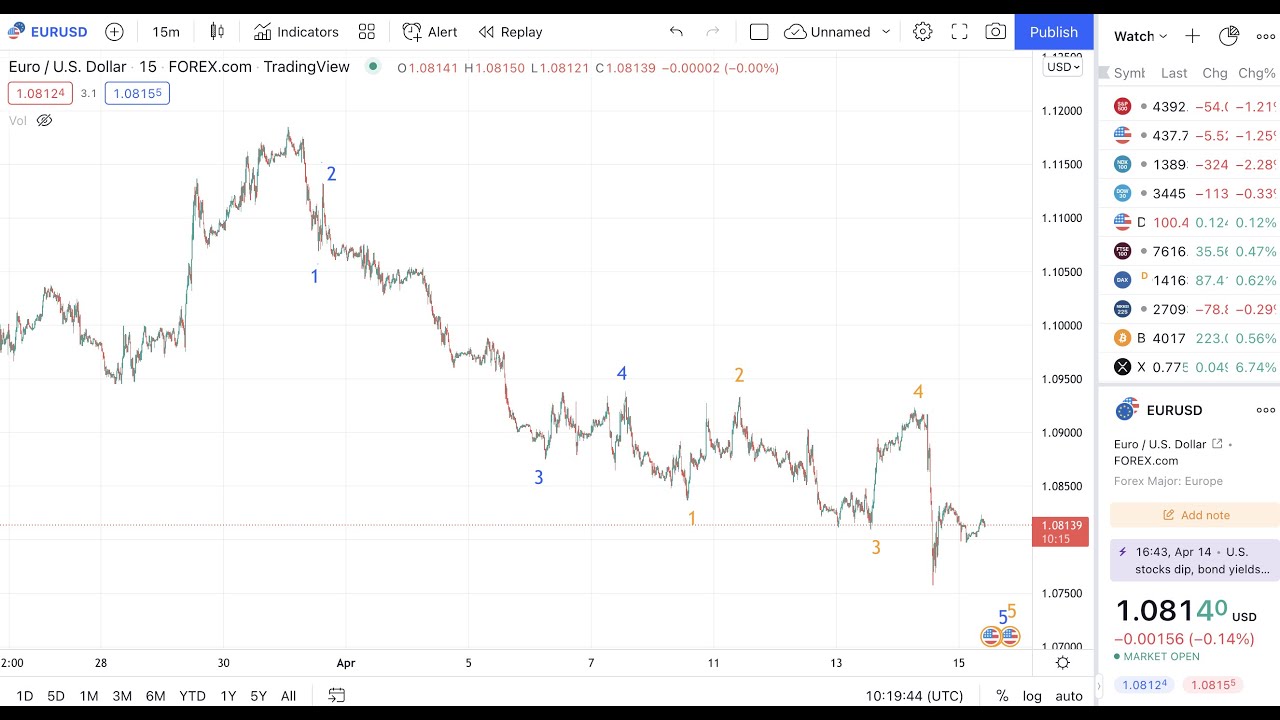
Task: Click the current price label 1.08139
Action: [x=1060, y=532]
